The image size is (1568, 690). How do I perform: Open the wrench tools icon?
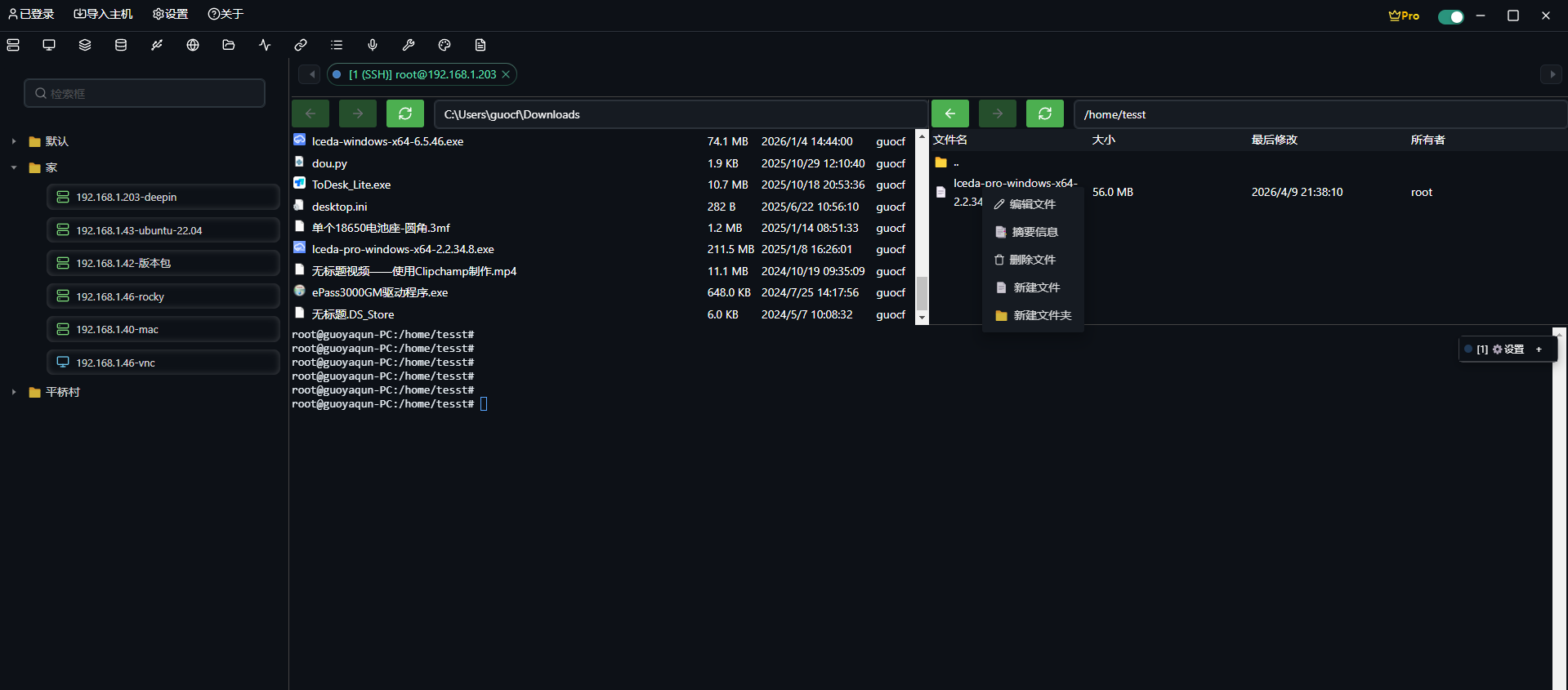point(409,45)
